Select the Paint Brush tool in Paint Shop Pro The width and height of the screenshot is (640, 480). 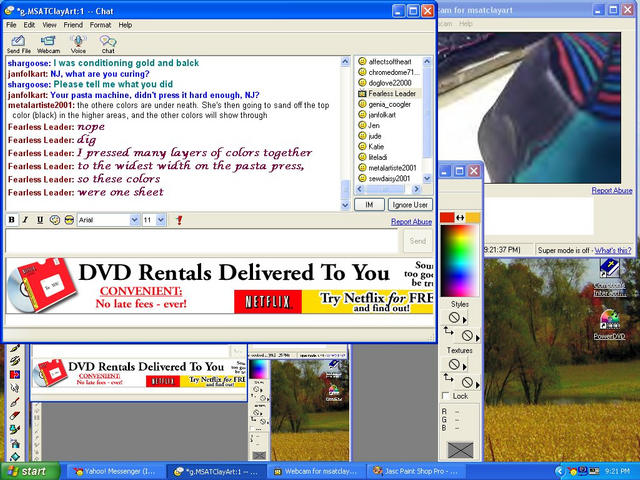pyautogui.click(x=15, y=349)
